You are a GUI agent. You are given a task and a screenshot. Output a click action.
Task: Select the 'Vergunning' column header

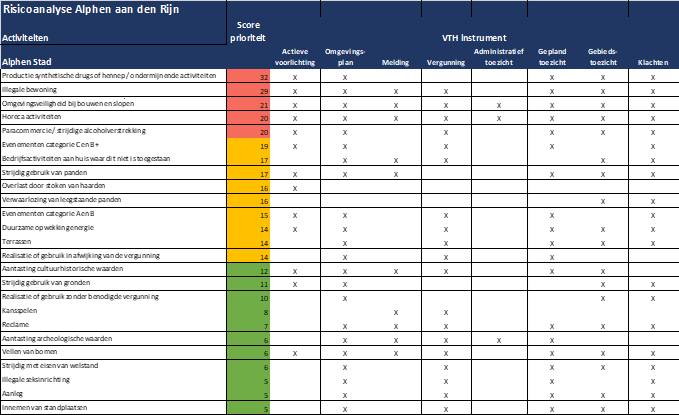[445, 62]
